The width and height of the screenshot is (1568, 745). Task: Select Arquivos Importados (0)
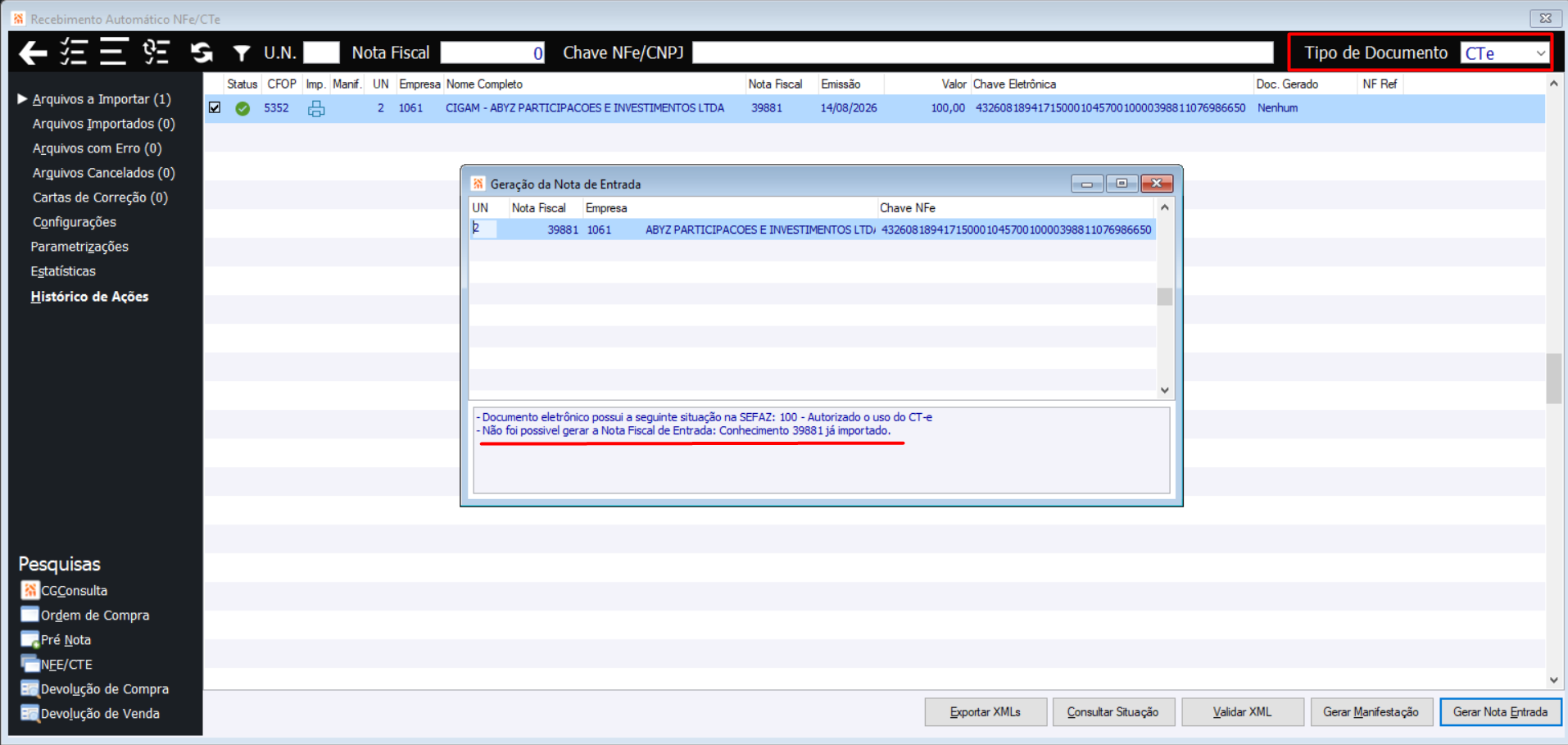click(x=104, y=124)
